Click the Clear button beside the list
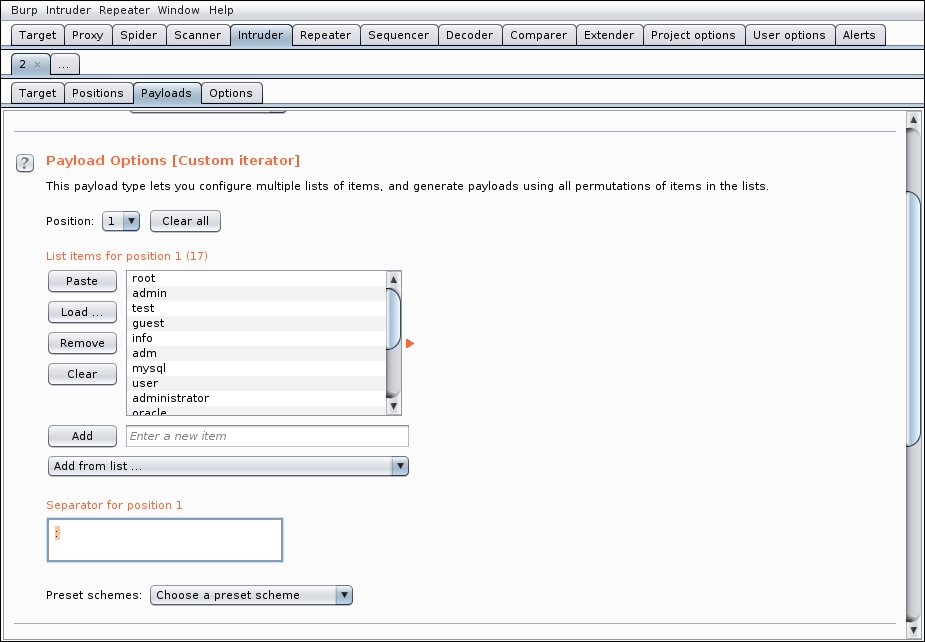The height and width of the screenshot is (642, 925). 82,374
